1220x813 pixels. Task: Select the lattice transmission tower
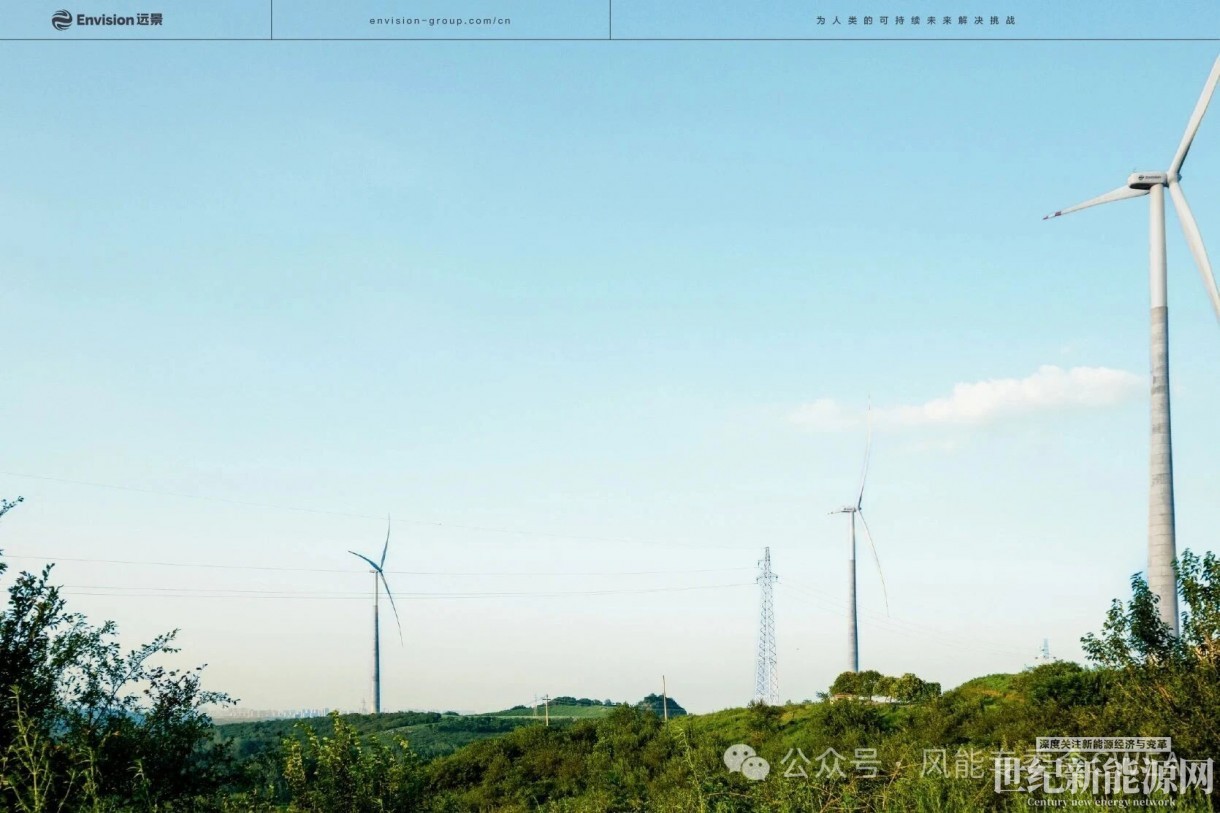point(766,628)
